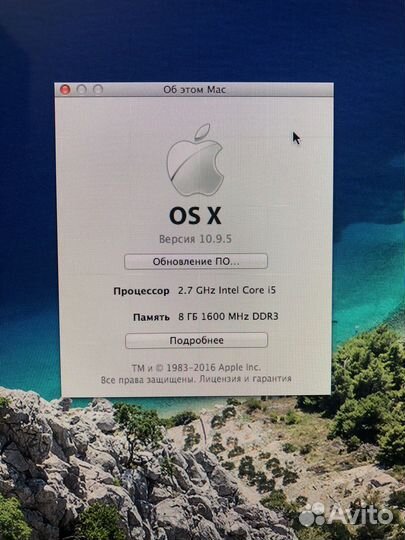Zoom the Об этом Mac window
The height and width of the screenshot is (540, 405).
coord(98,90)
